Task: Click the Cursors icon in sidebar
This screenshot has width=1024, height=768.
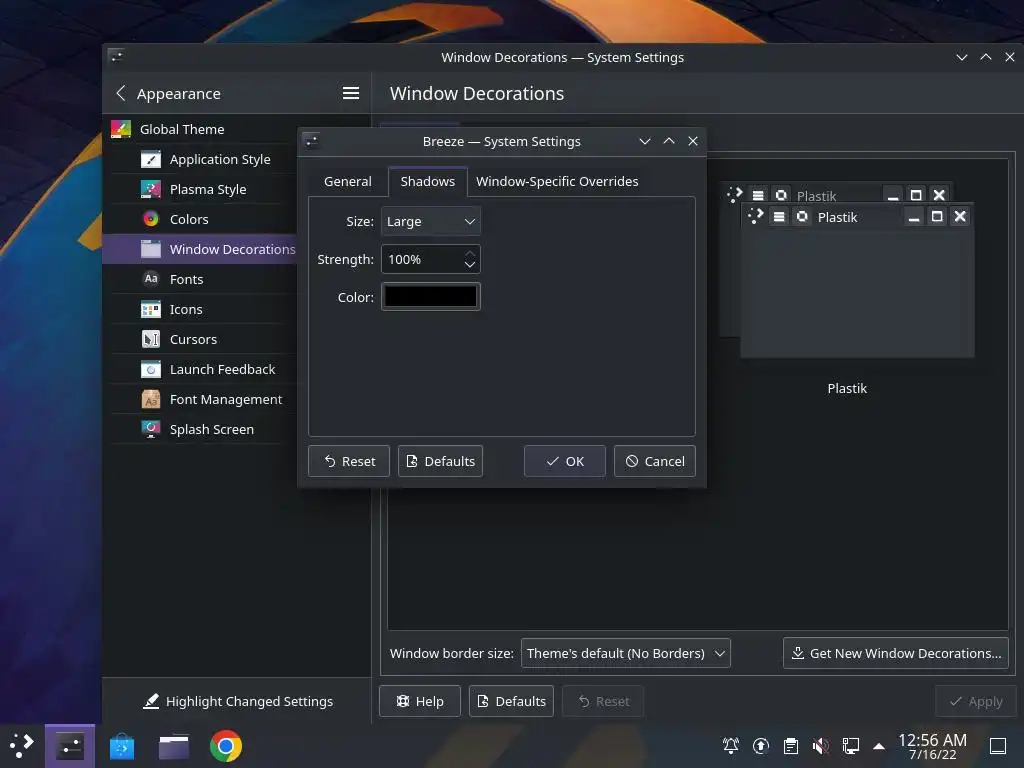Action: [151, 339]
